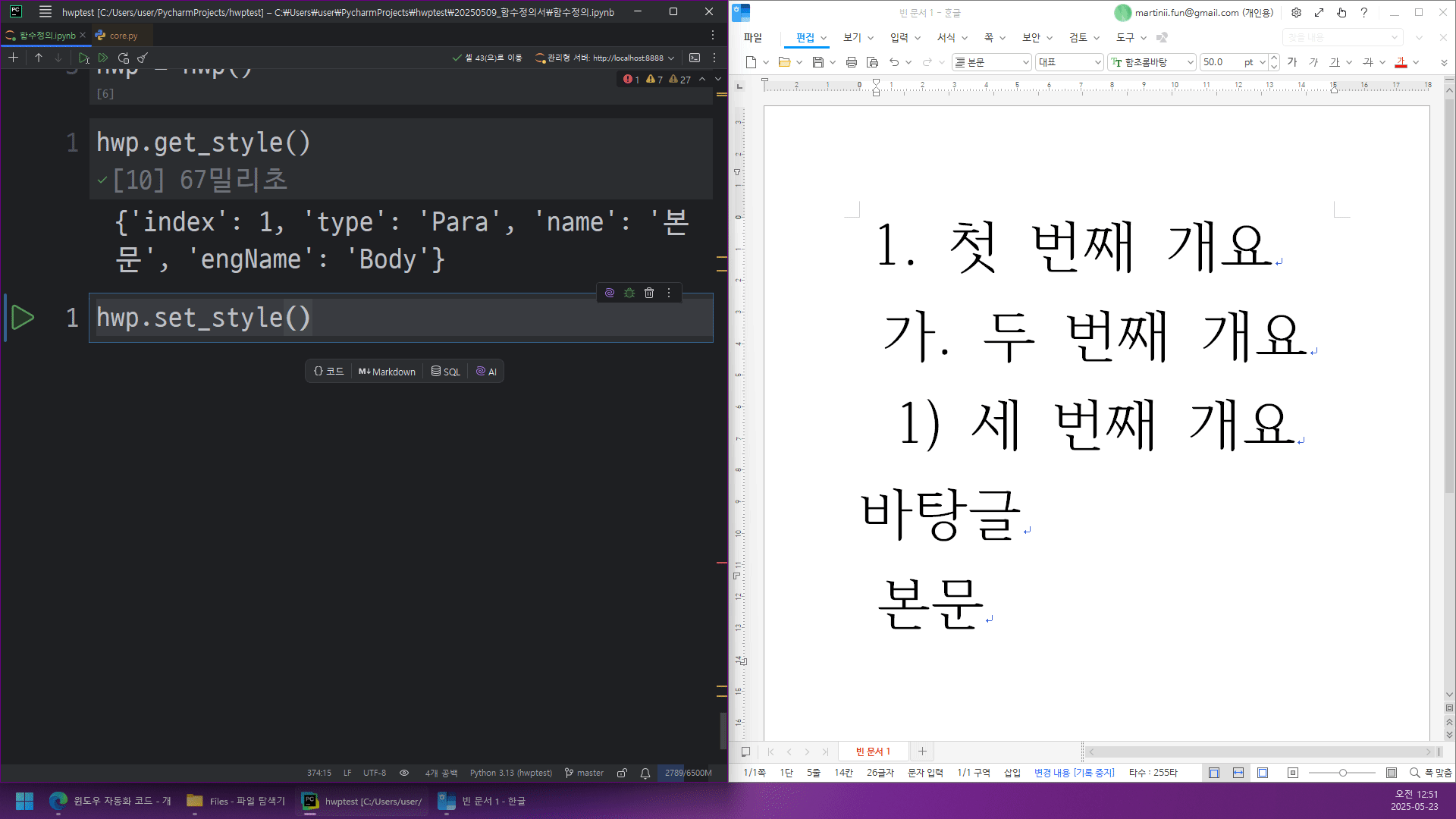The height and width of the screenshot is (819, 1456).
Task: Open the 서식 menu
Action: (x=946, y=37)
